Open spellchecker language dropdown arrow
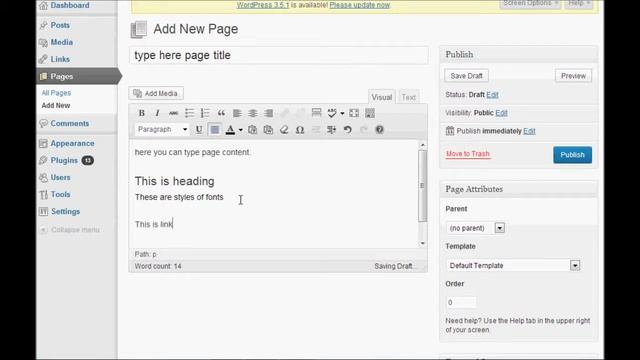This screenshot has height=360, width=640. 342,113
